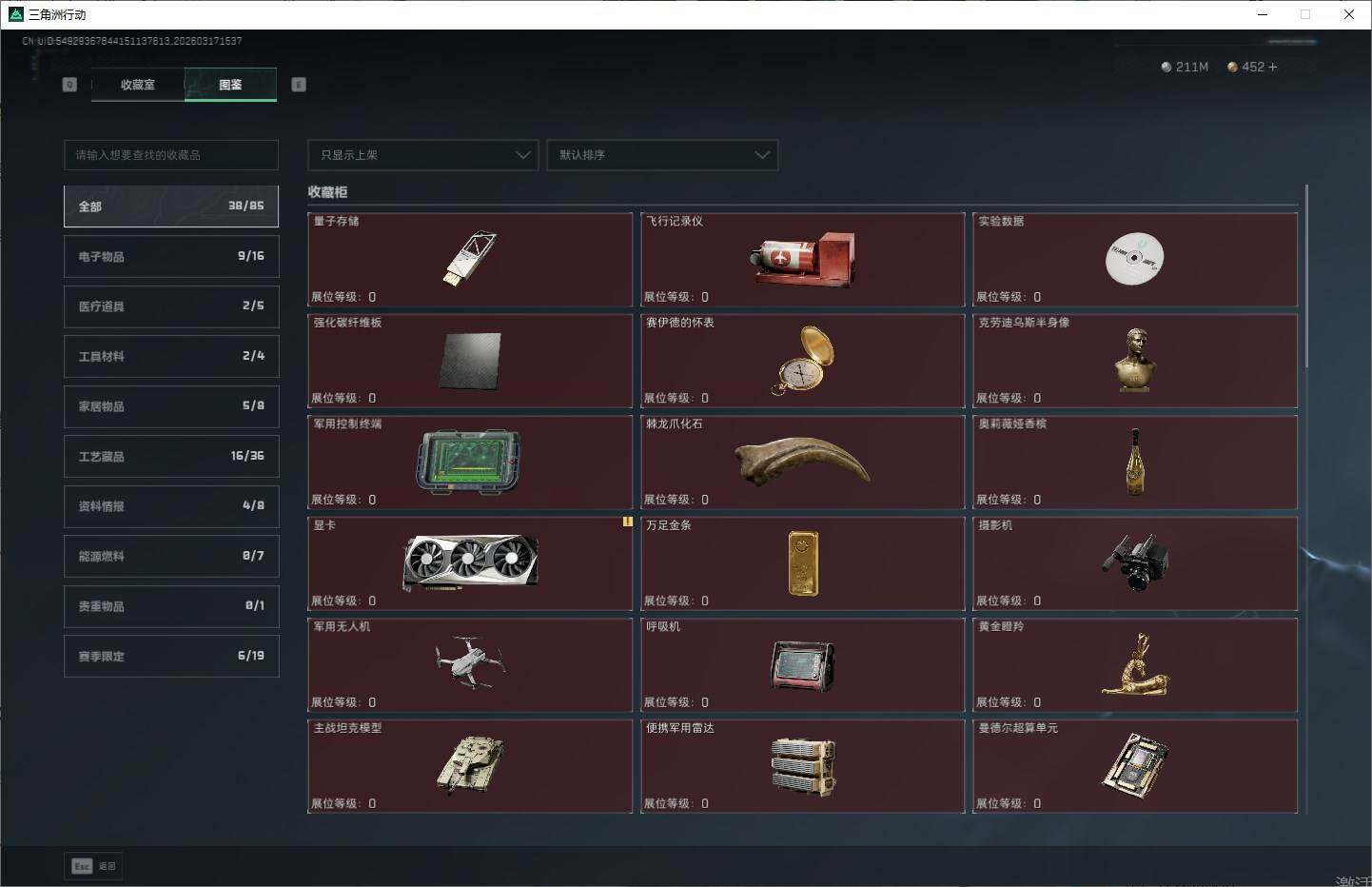Click the 收藏柜 section heading
This screenshot has height=887, width=1372.
point(327,192)
